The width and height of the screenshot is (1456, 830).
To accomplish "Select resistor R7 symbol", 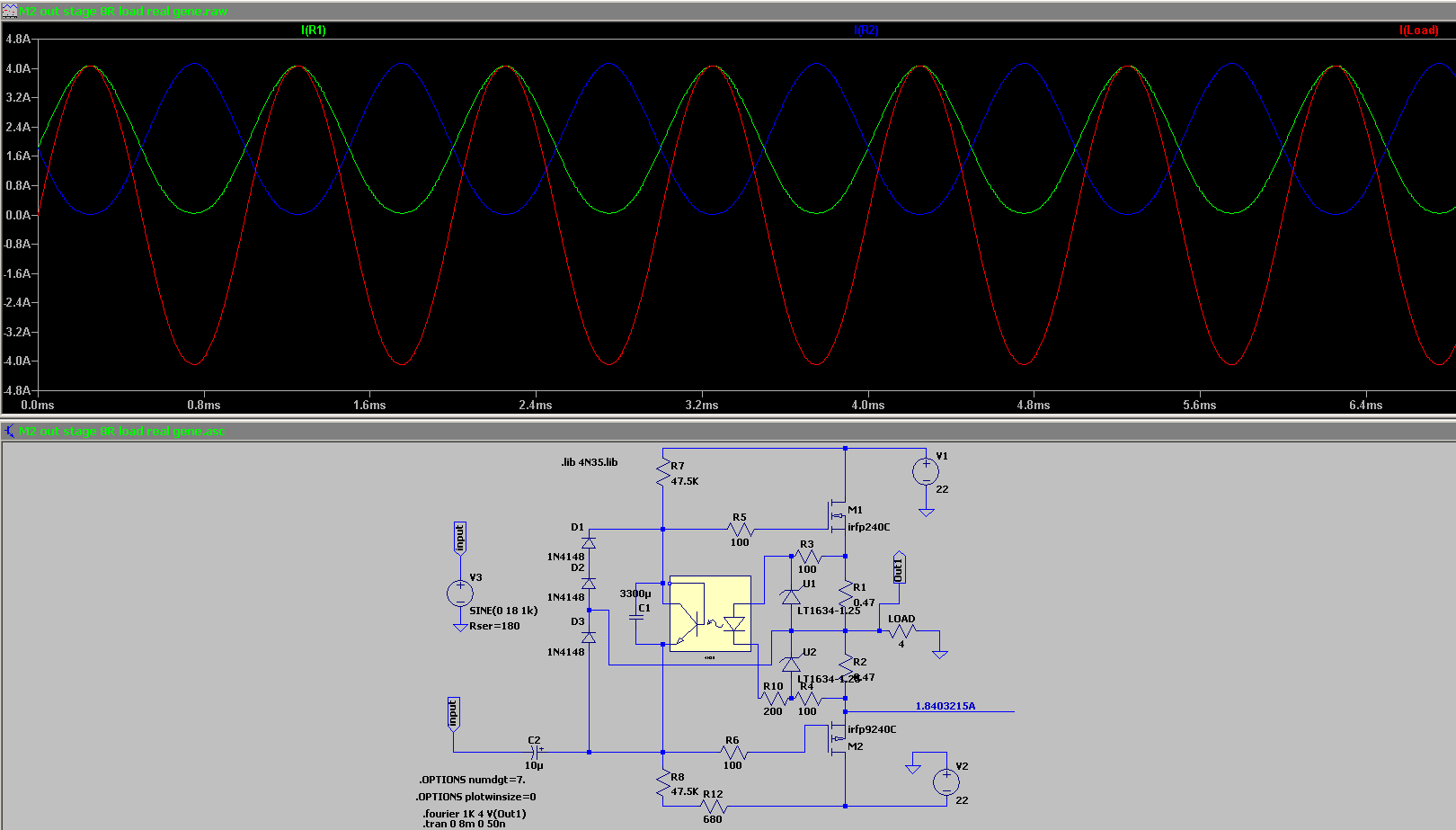I will (663, 473).
